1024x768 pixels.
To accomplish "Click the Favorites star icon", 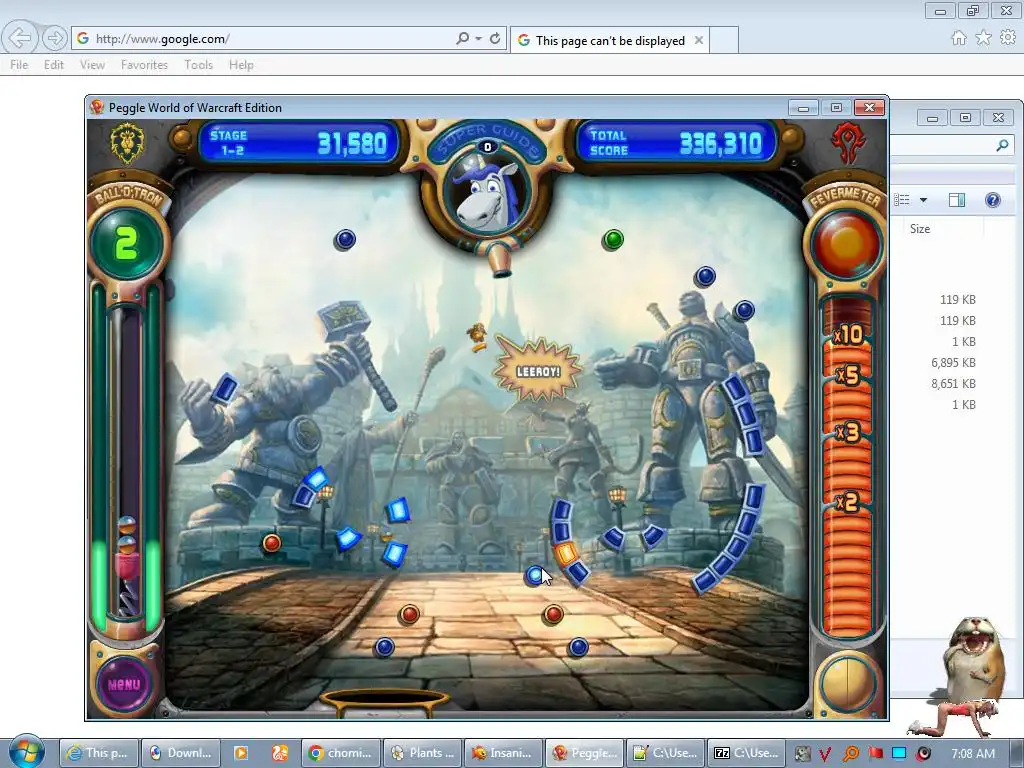I will 984,38.
